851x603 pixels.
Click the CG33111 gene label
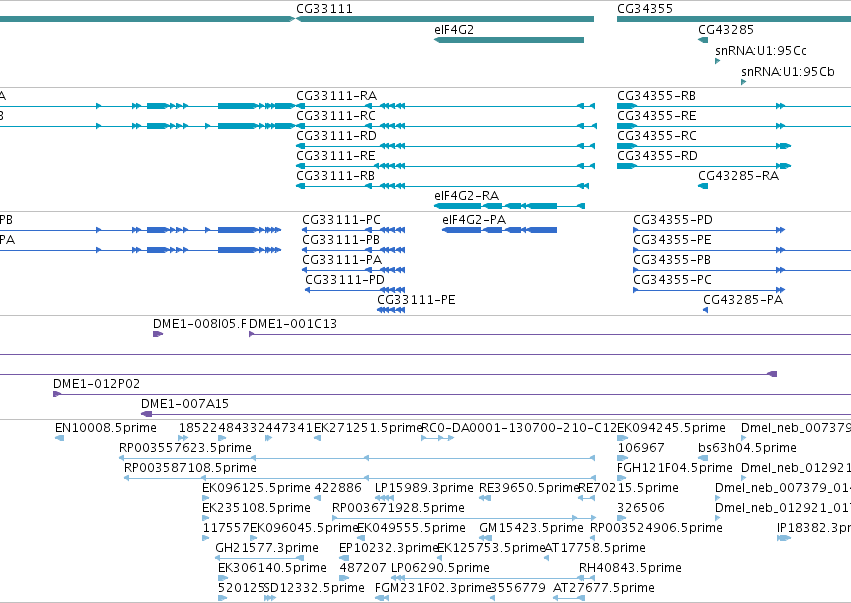pos(324,9)
